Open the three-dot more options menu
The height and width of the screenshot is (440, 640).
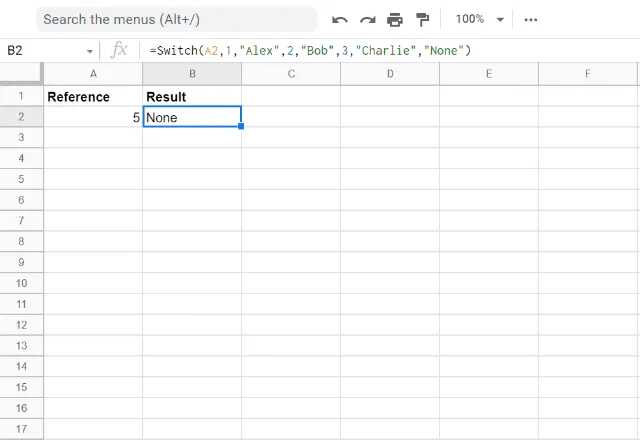tap(531, 19)
